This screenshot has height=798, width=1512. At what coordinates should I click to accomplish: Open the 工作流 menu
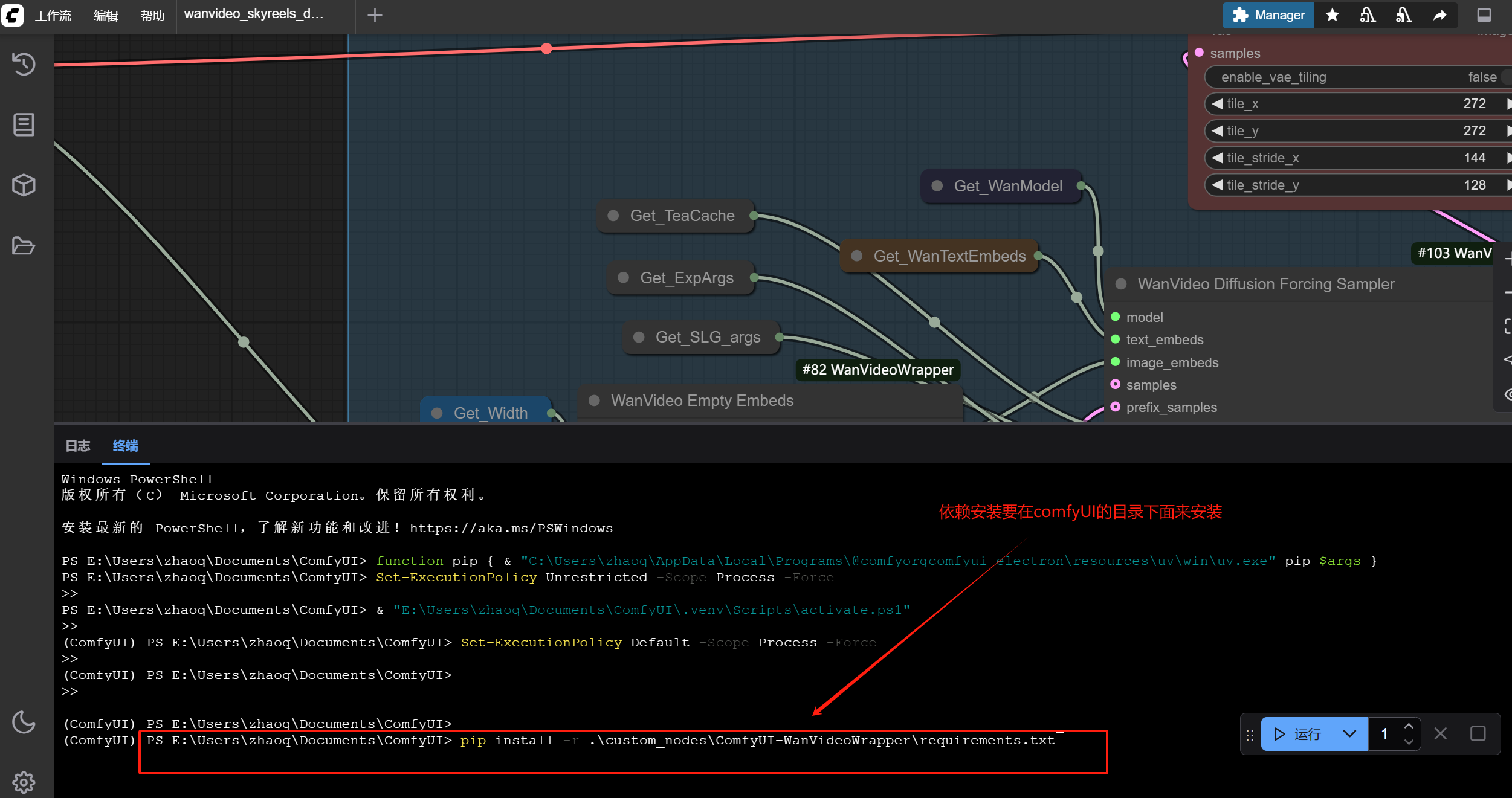(53, 15)
